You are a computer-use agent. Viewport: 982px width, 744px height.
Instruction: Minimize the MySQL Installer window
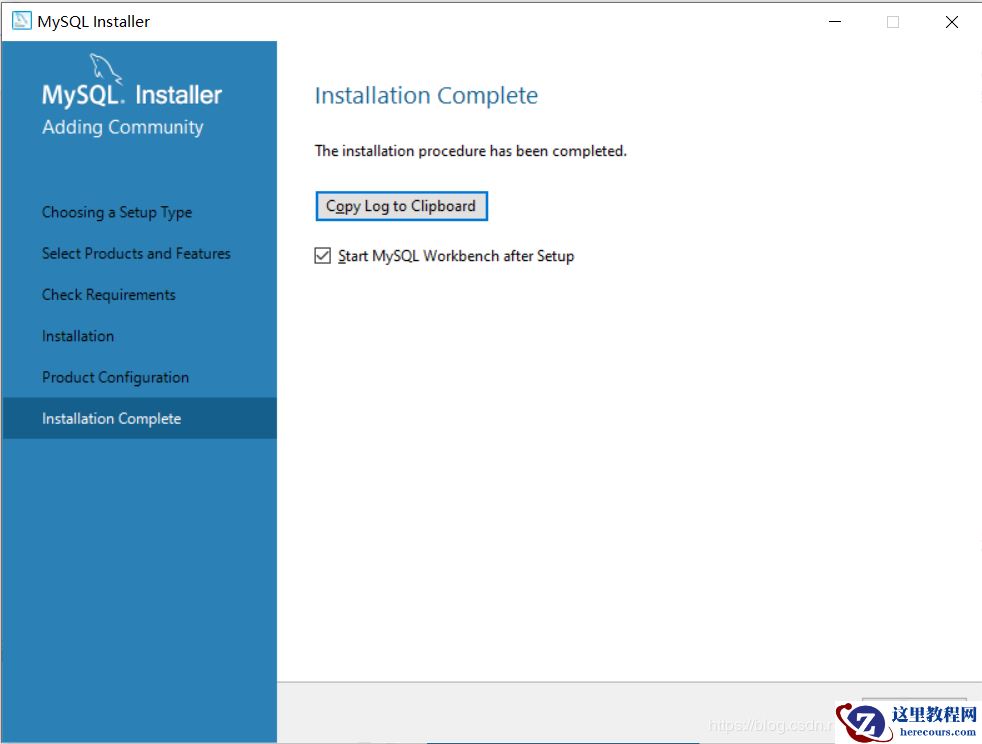point(835,21)
